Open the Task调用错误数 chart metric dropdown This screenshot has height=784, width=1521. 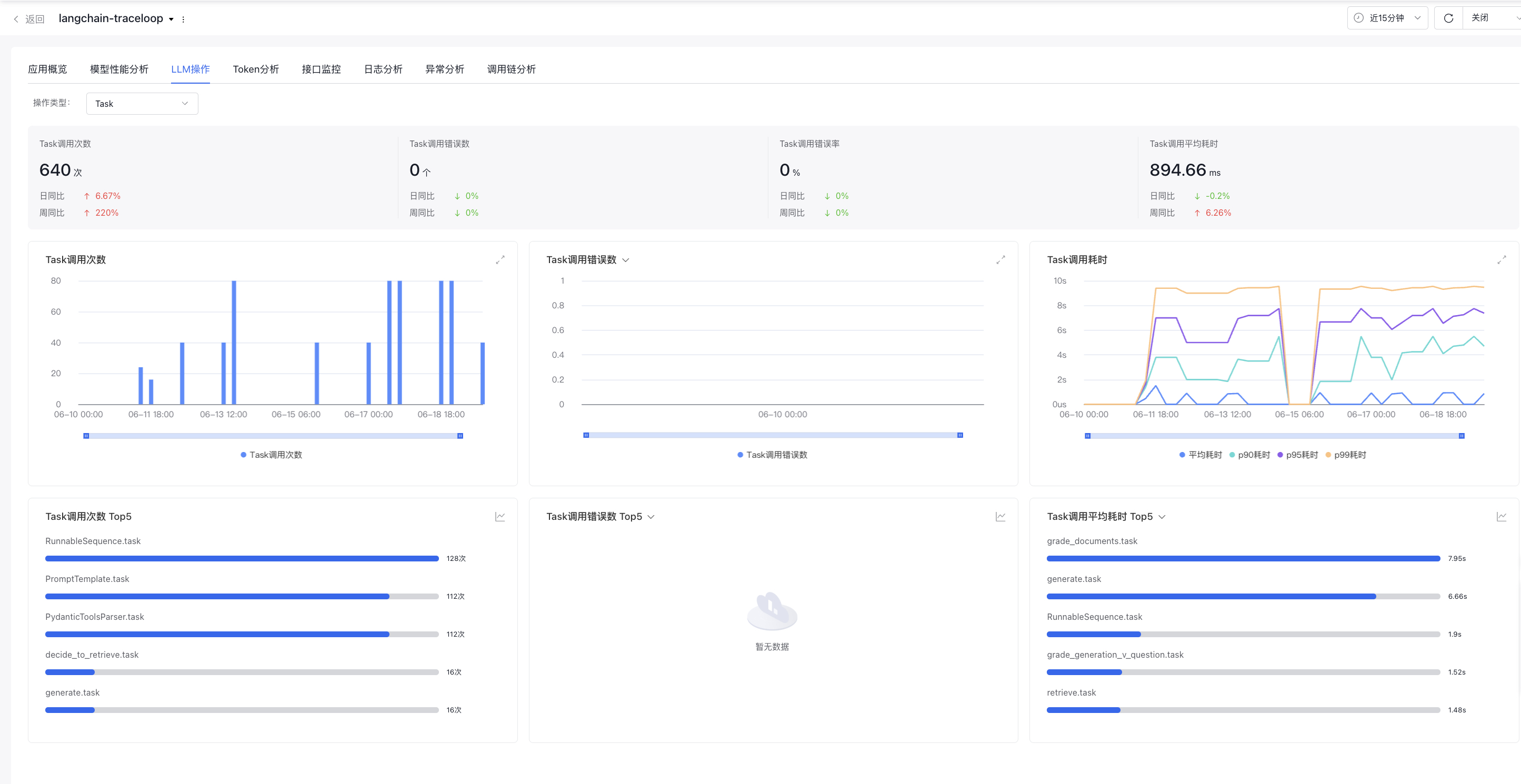(626, 260)
